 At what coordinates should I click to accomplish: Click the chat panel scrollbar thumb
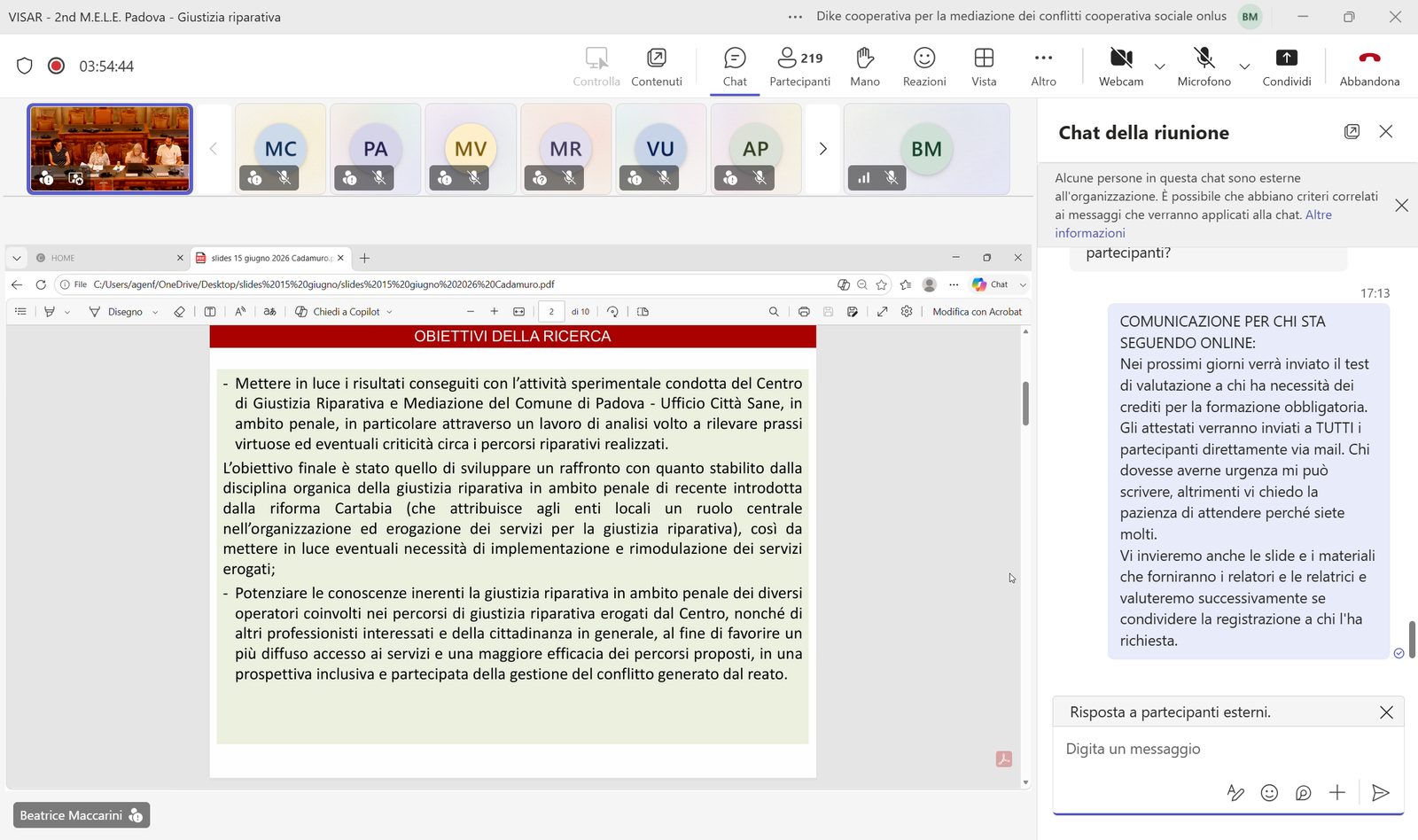1412,639
